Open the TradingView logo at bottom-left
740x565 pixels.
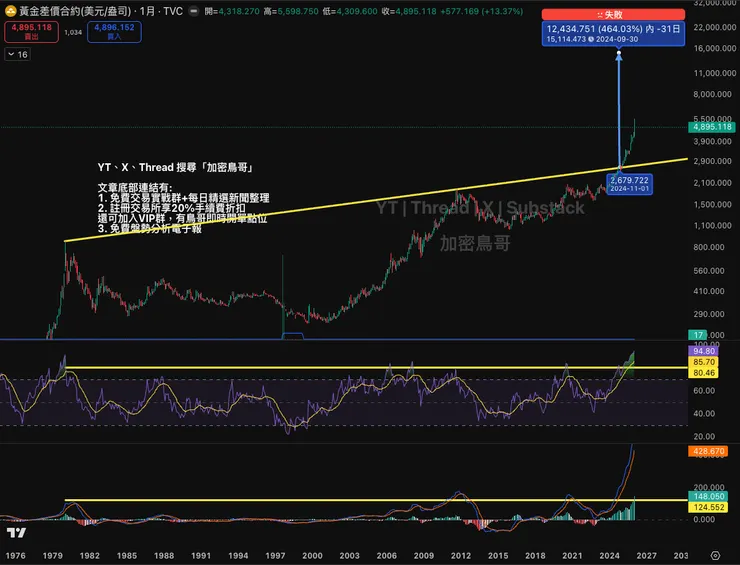point(17,533)
